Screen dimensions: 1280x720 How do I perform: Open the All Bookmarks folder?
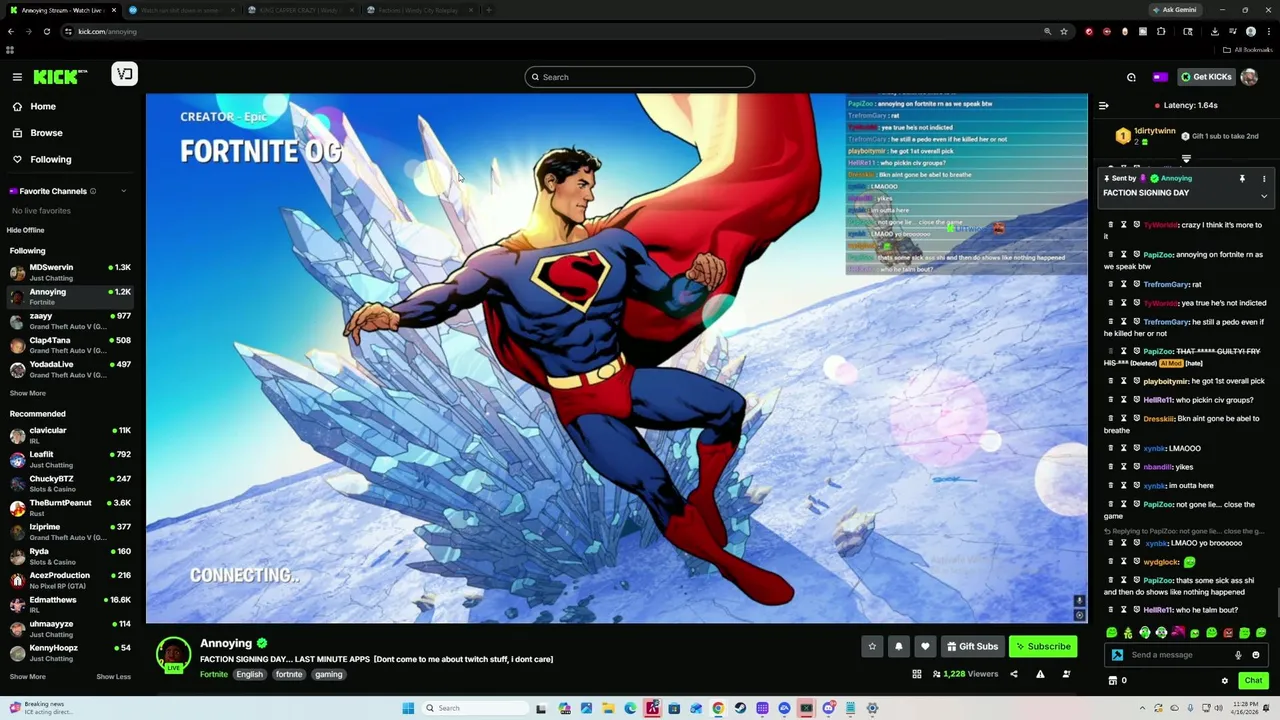pos(1248,50)
